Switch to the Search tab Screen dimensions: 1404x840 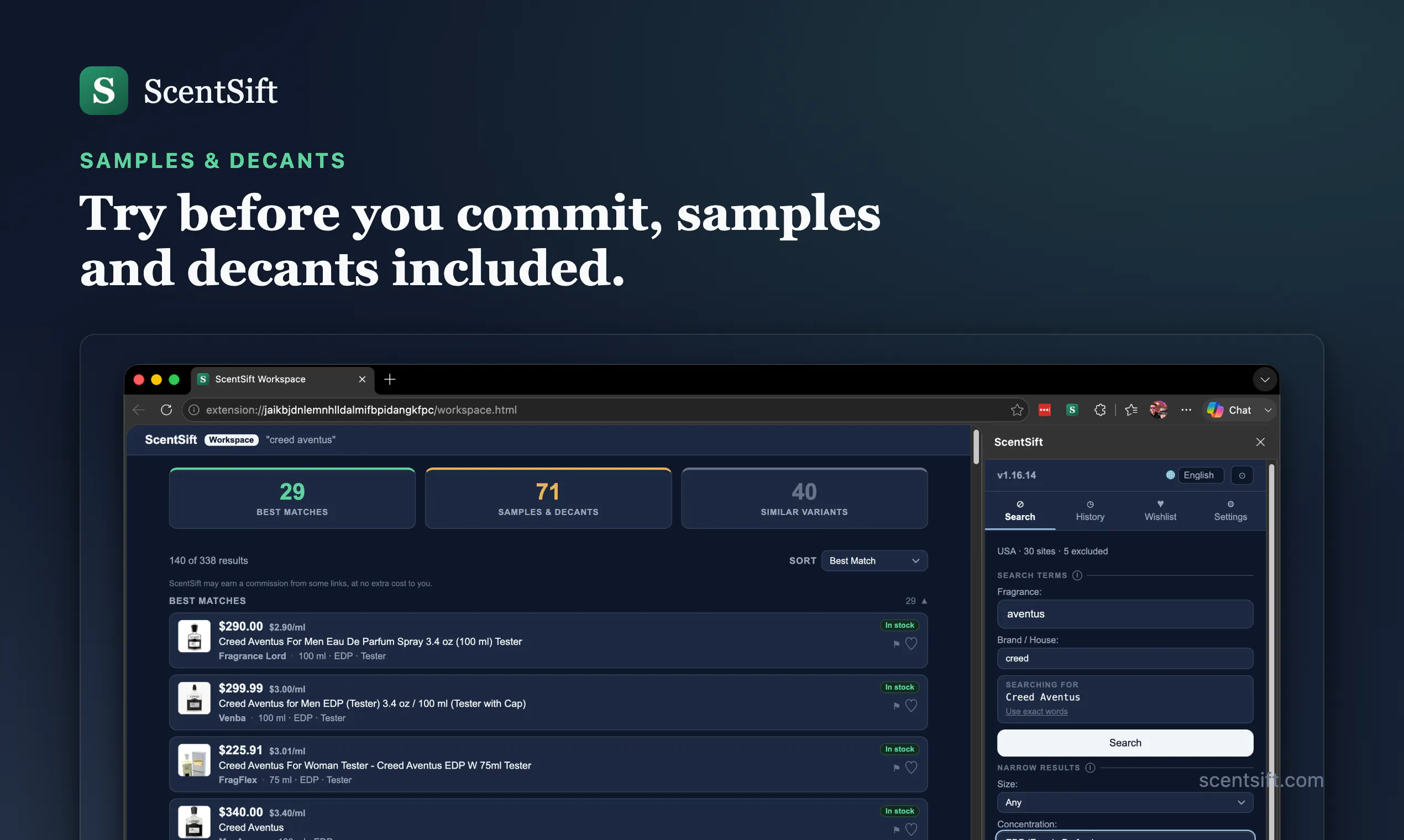pos(1020,511)
